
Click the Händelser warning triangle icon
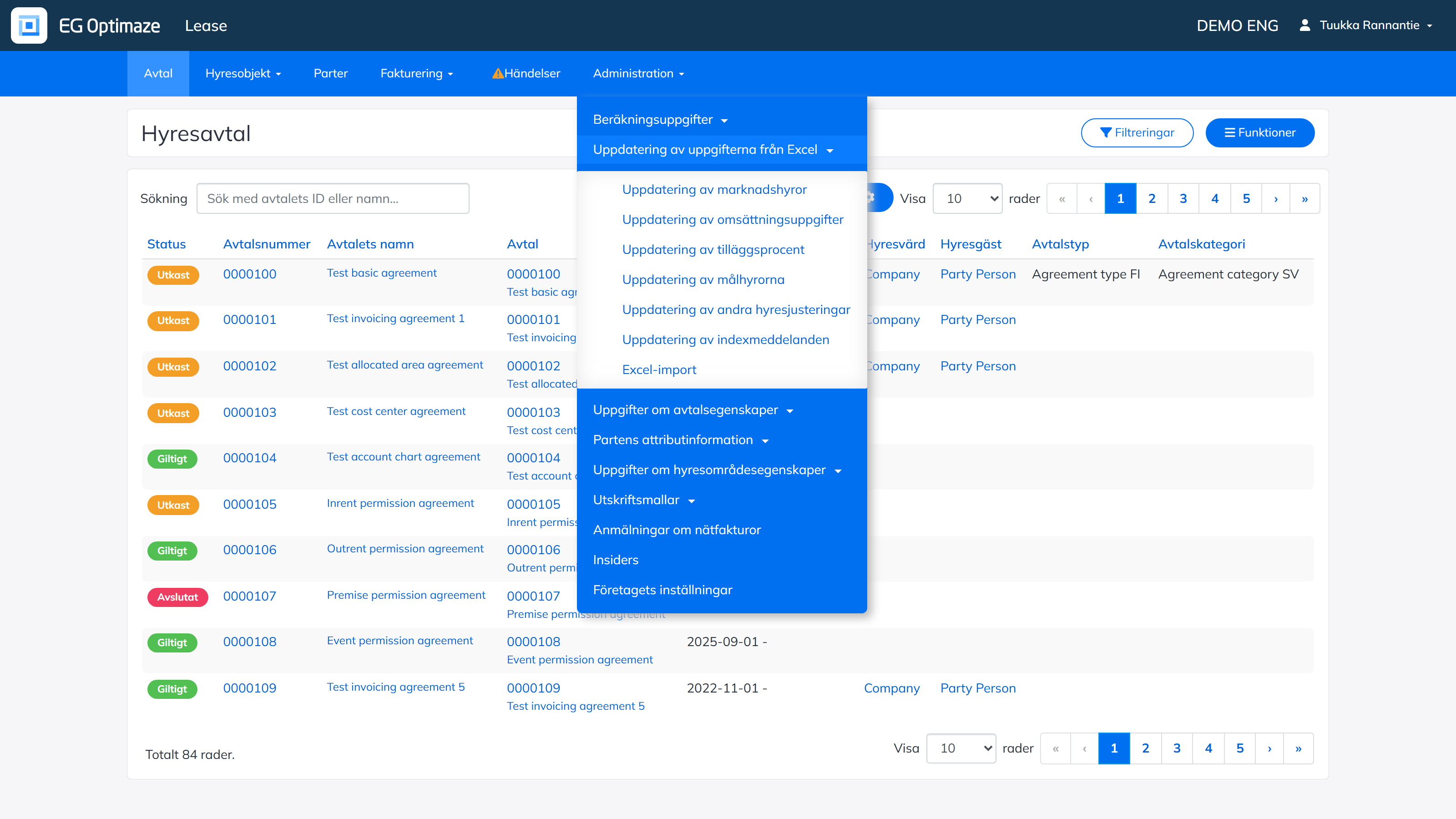pos(497,73)
